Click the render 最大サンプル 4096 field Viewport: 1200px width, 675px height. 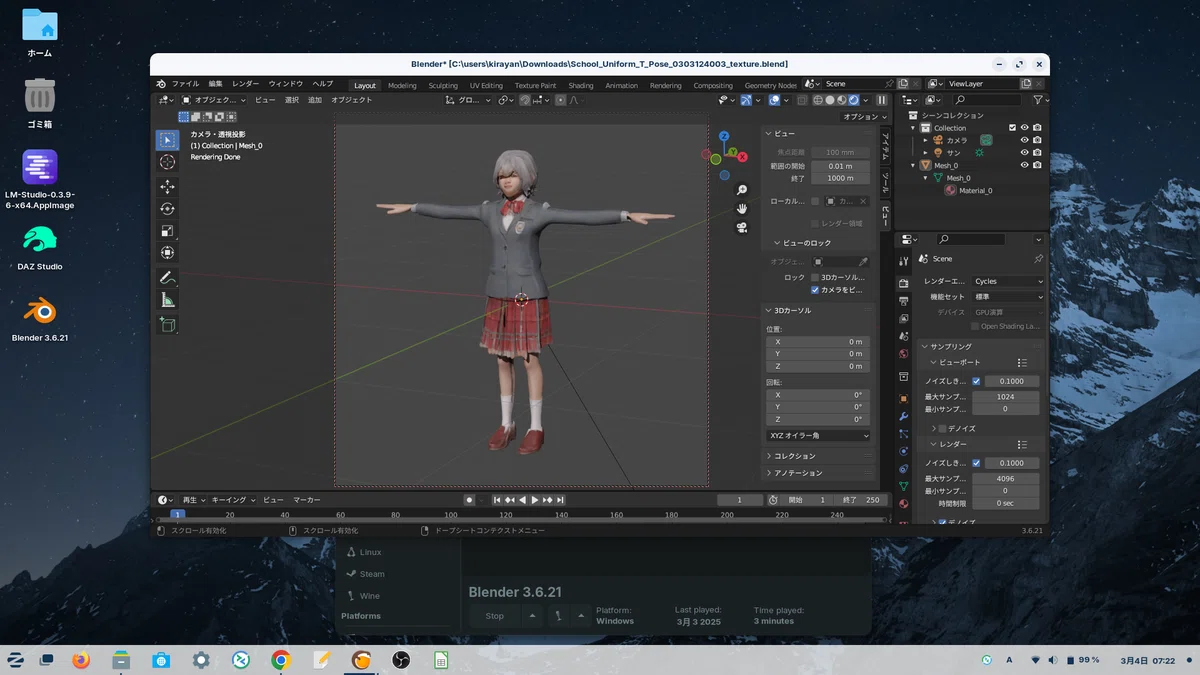1005,479
